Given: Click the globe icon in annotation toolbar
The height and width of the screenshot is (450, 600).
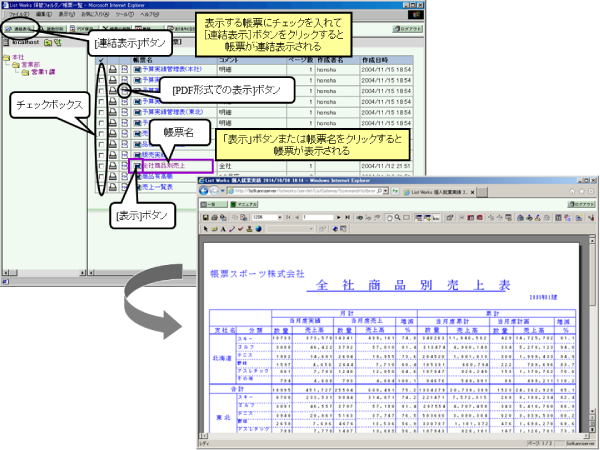Looking at the screenshot, I should (x=259, y=229).
